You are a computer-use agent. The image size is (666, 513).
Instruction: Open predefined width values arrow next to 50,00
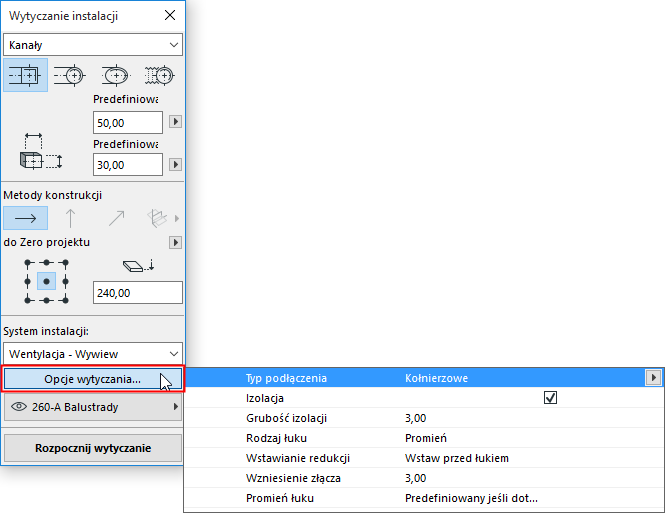click(x=175, y=122)
